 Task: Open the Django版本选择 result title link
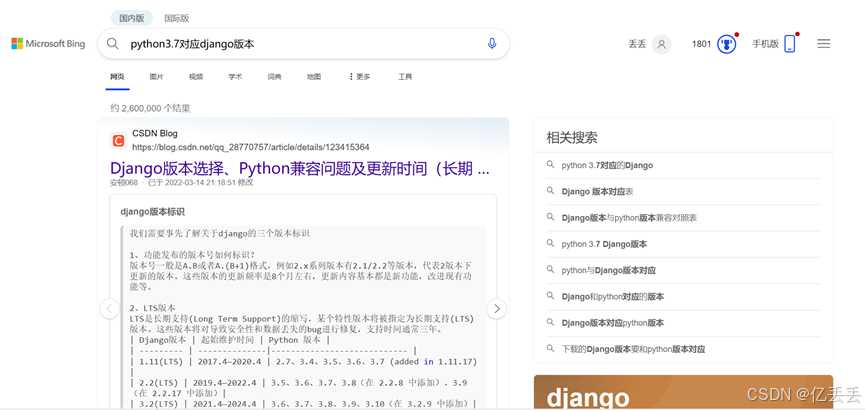300,168
